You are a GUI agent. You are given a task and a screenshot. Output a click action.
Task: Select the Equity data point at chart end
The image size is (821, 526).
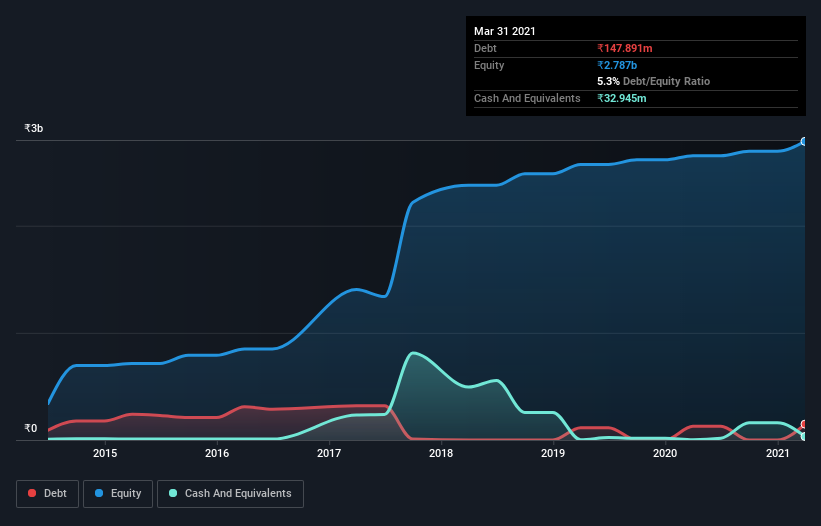(804, 141)
